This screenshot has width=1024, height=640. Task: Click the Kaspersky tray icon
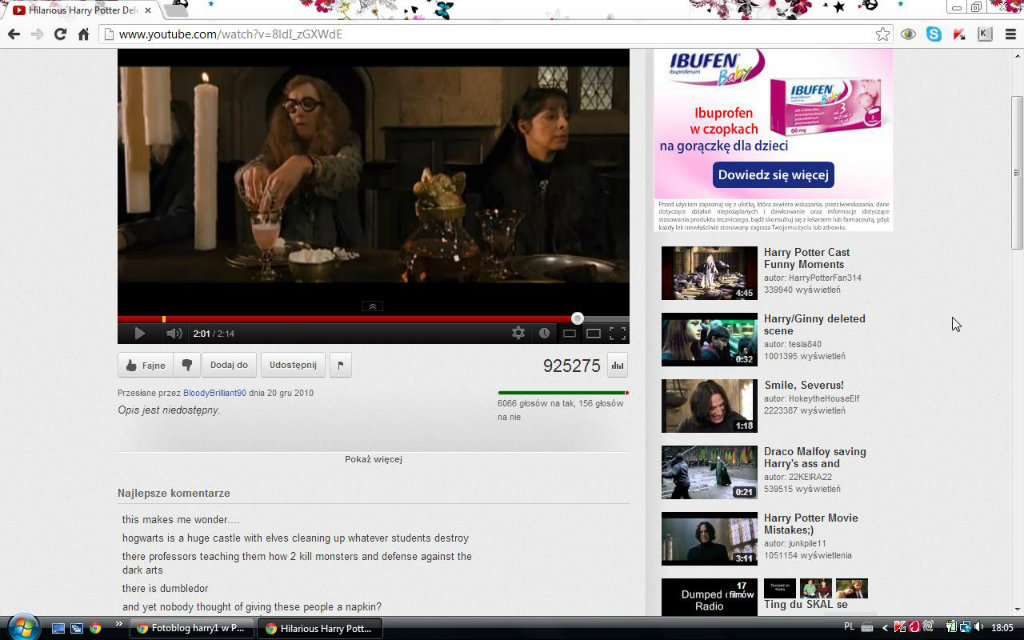tap(899, 628)
